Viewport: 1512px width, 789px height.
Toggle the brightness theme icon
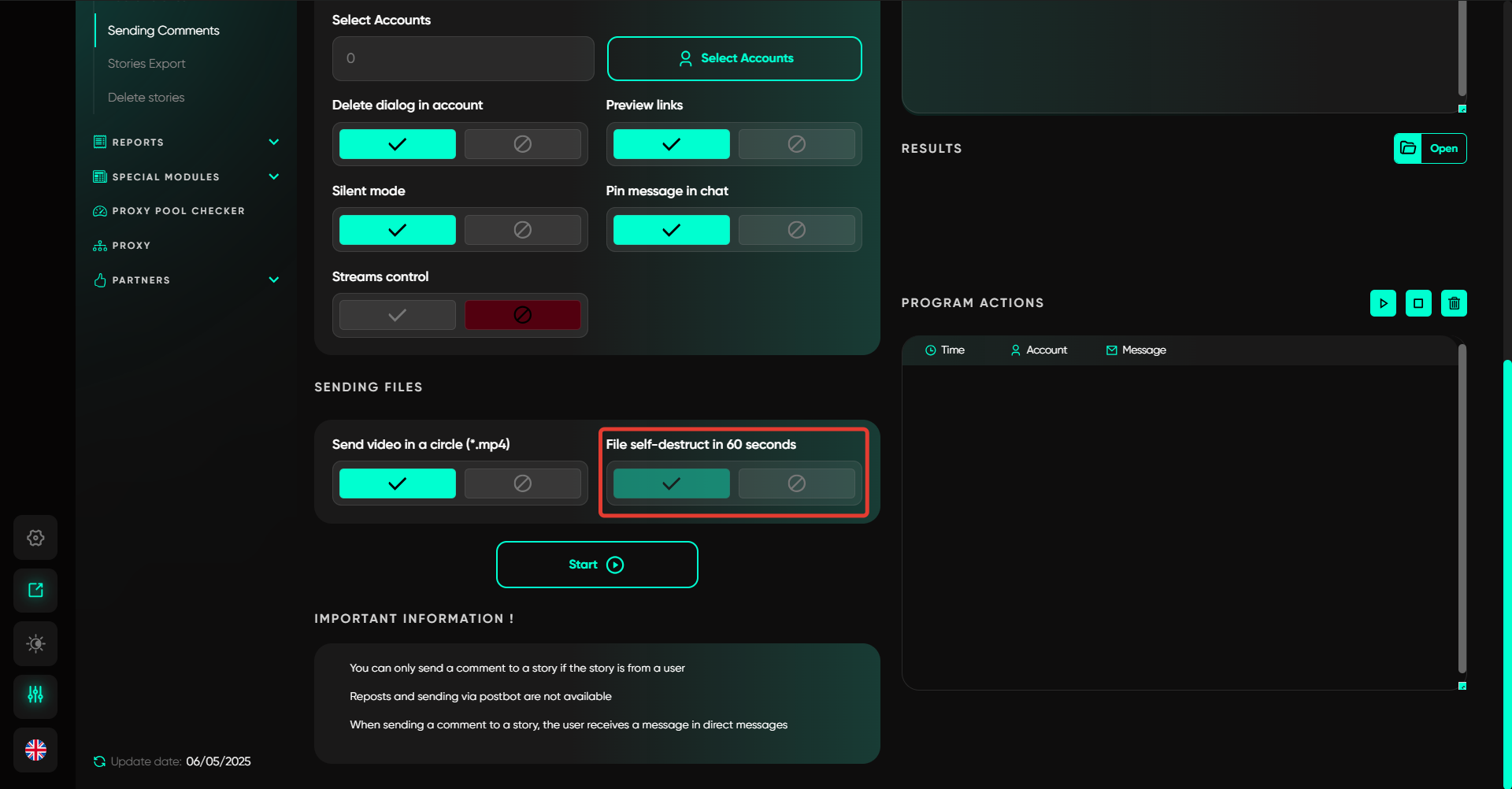(x=35, y=643)
